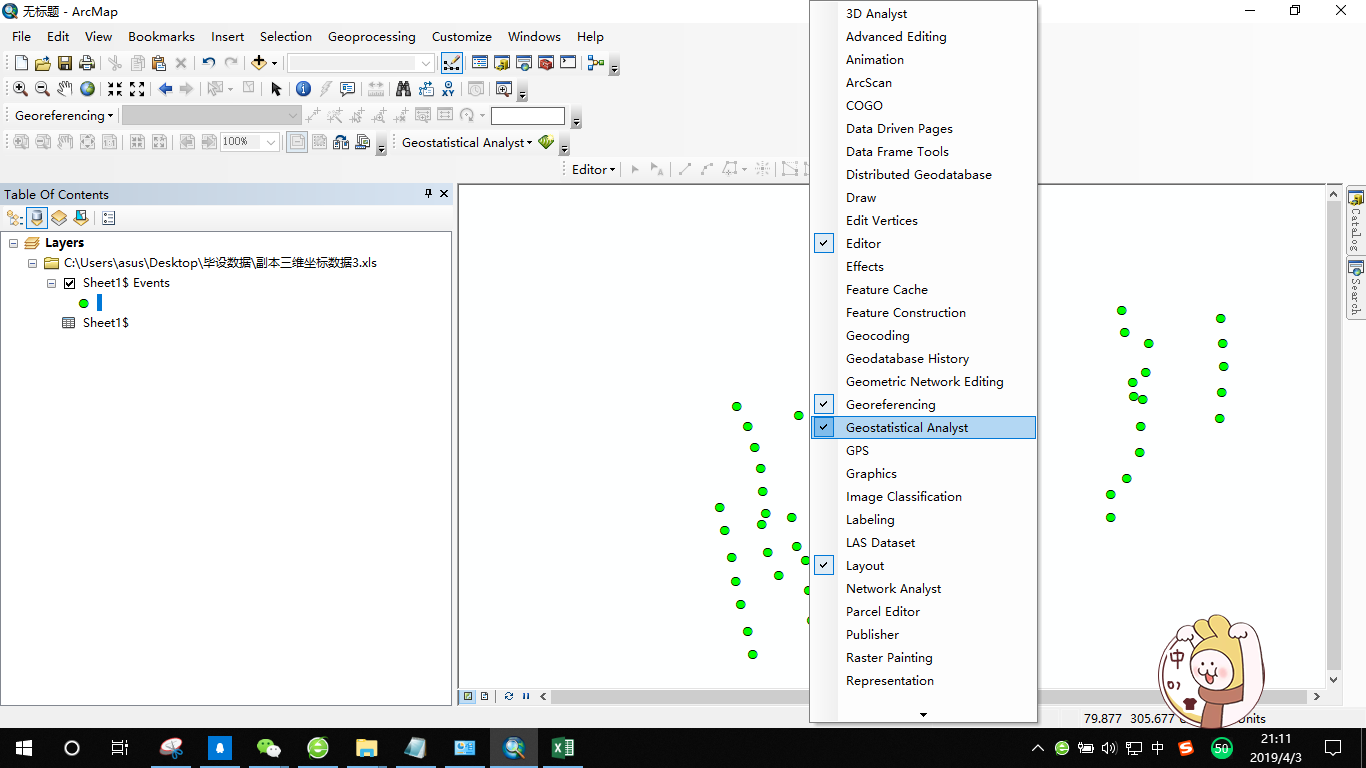Viewport: 1366px width, 768px height.
Task: Open Excel from the Windows taskbar
Action: [562, 747]
